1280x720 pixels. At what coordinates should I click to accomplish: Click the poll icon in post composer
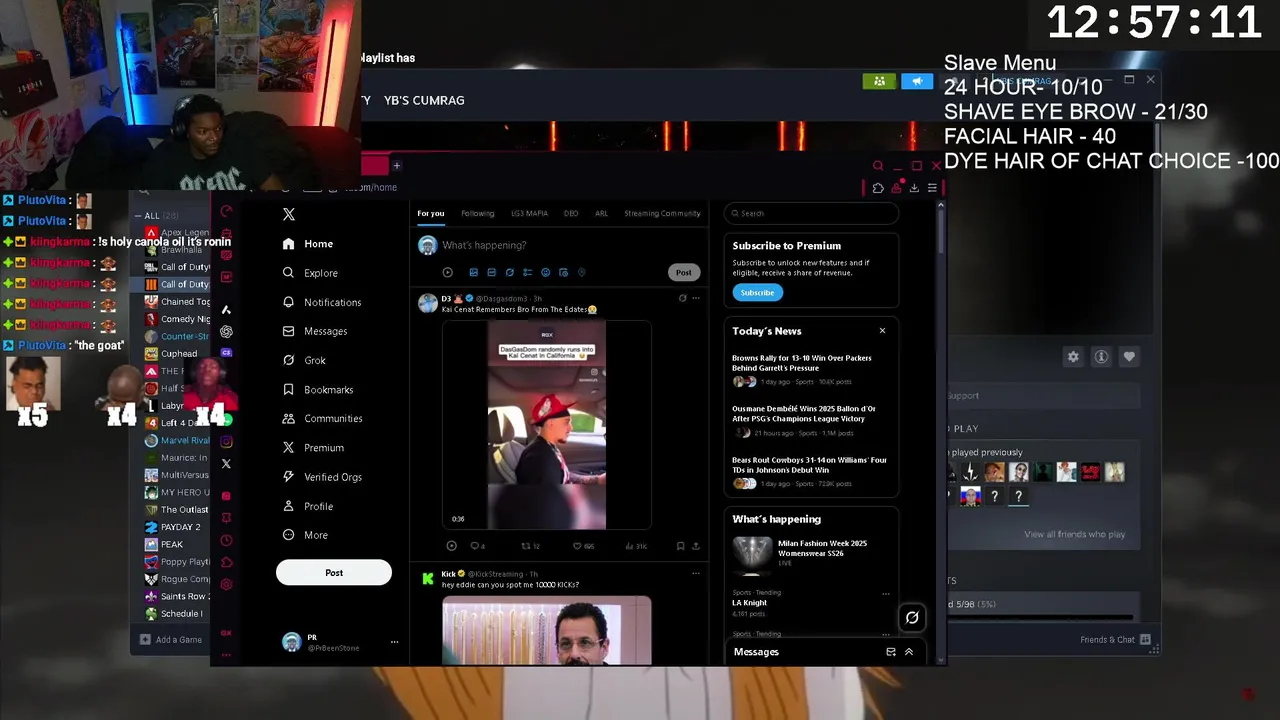click(x=527, y=272)
